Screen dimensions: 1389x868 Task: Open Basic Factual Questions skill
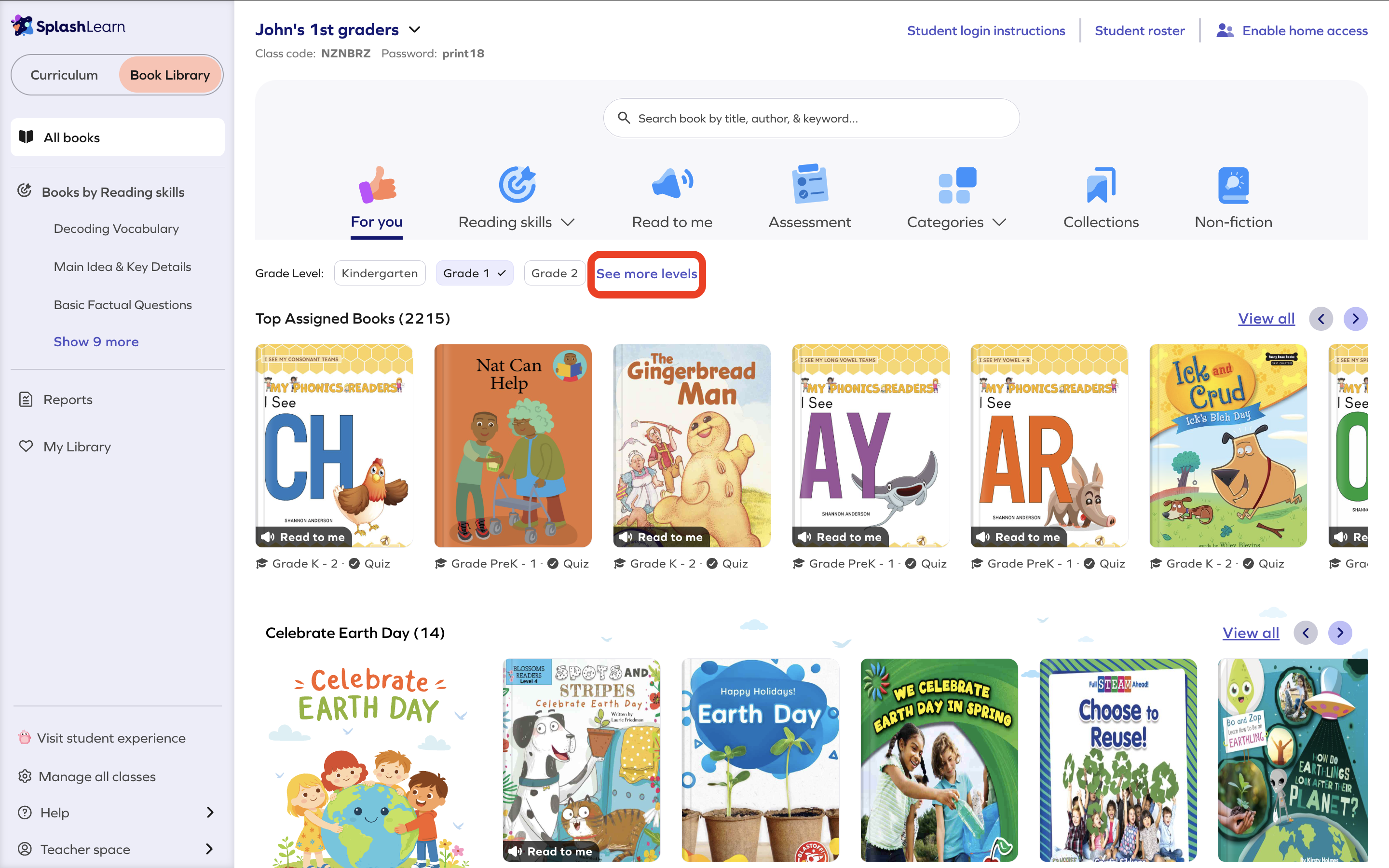123,305
